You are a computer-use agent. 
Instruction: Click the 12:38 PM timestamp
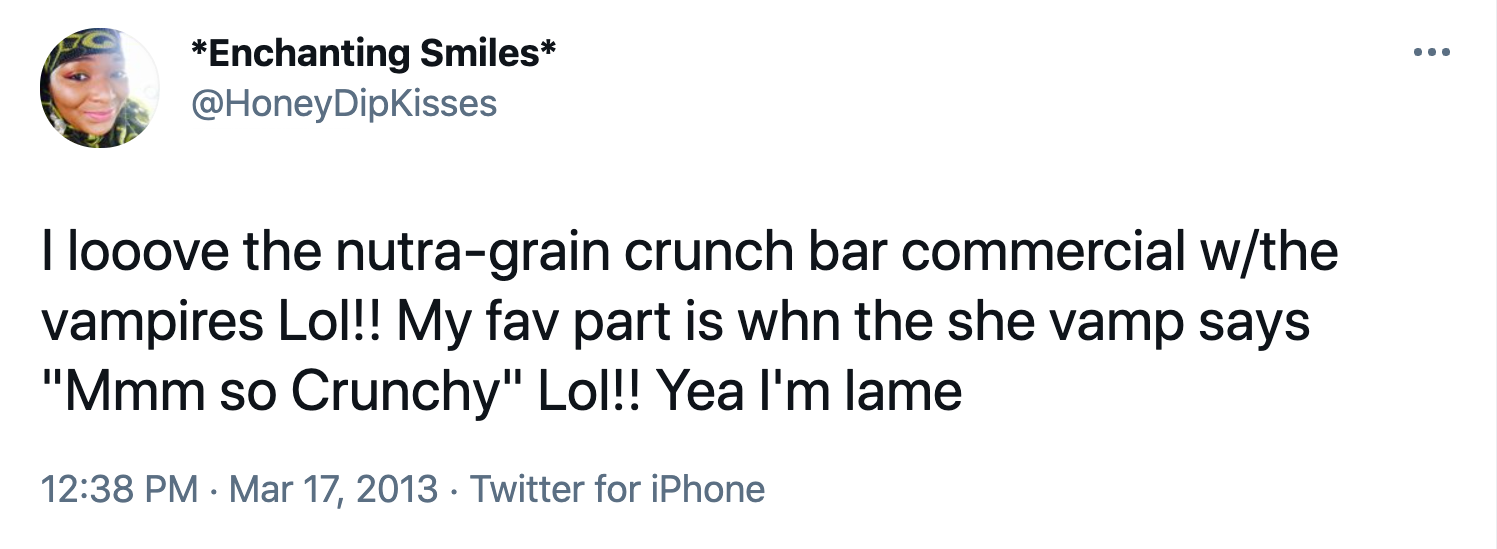(119, 489)
